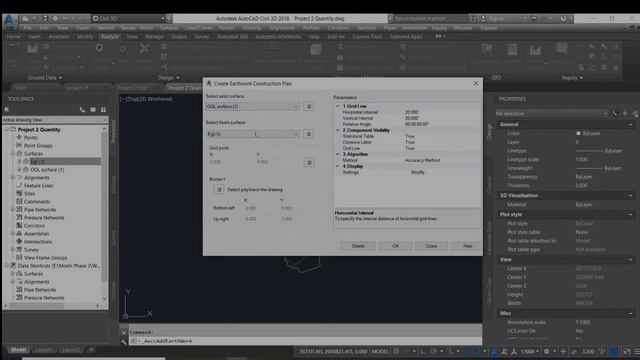Viewport: 640px width, 360px height.
Task: Collapse the Surfaces tree node
Action: (x=13, y=153)
